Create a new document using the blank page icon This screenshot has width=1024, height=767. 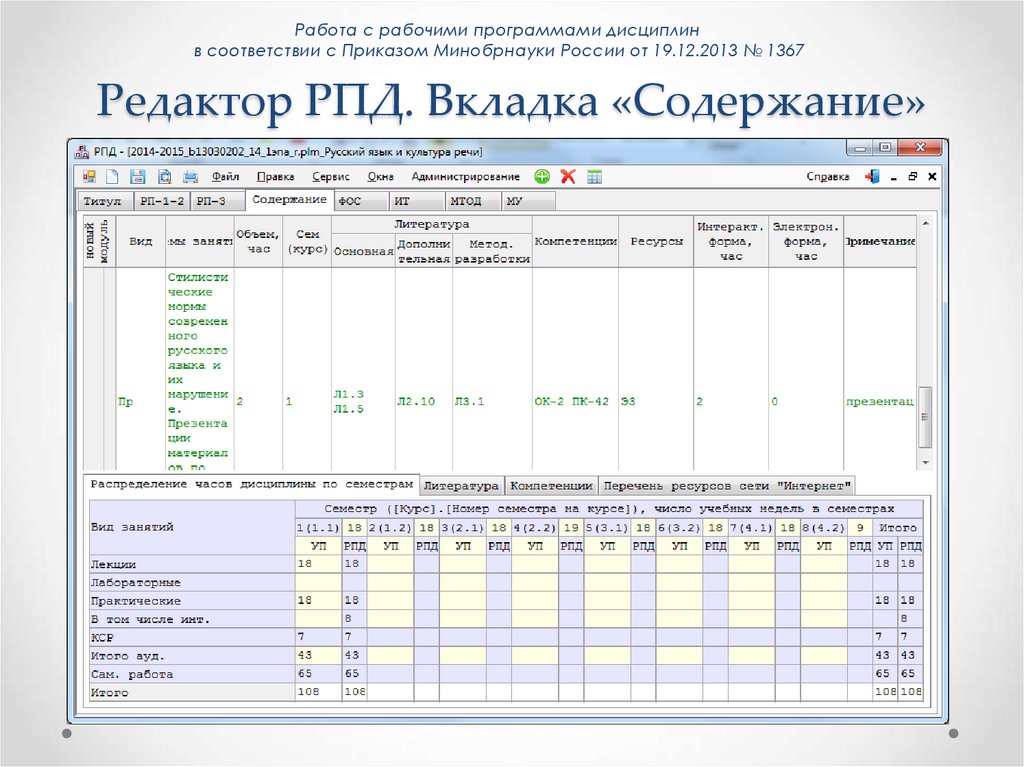click(111, 175)
